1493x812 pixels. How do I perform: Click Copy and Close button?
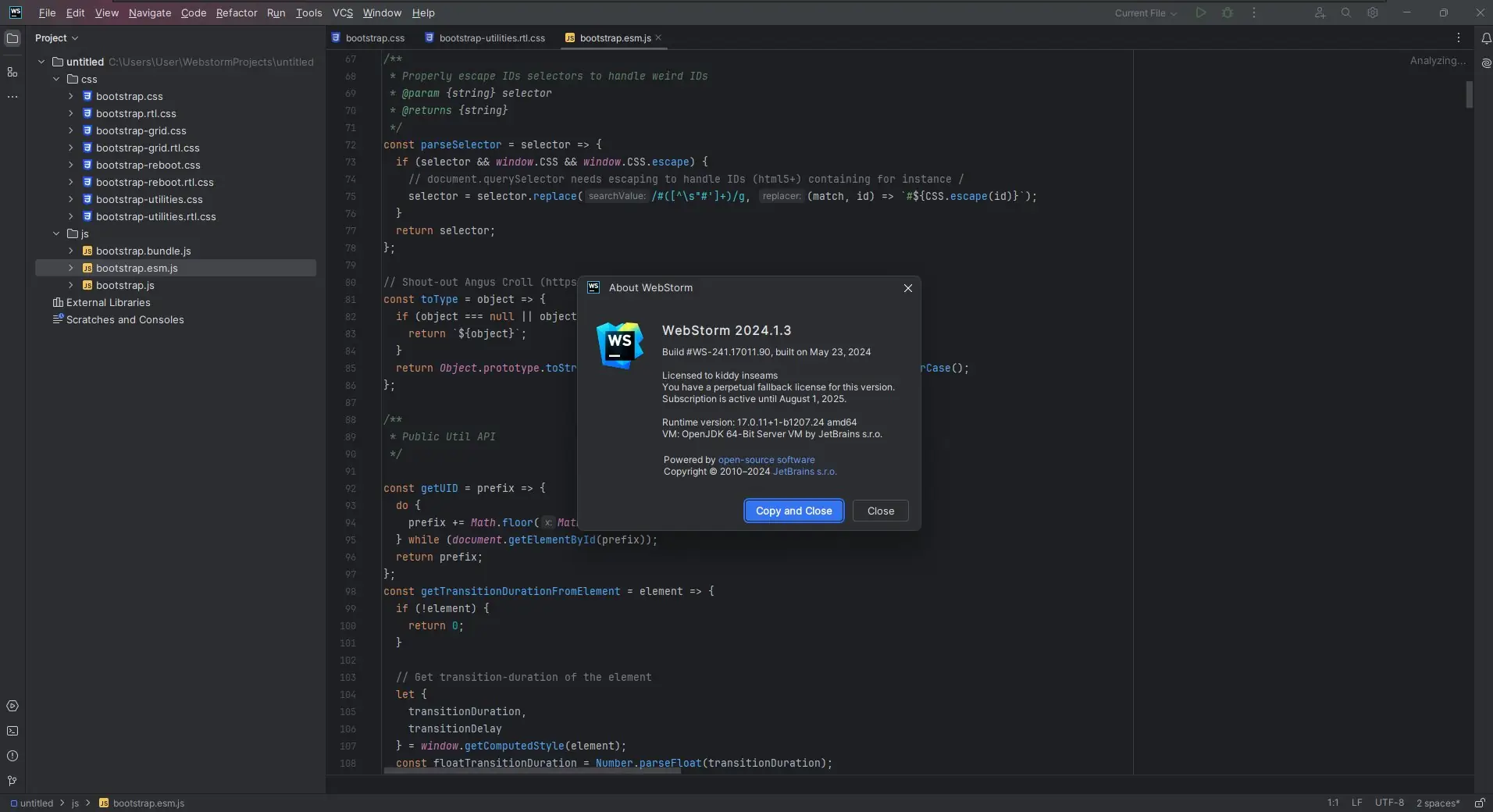(794, 511)
